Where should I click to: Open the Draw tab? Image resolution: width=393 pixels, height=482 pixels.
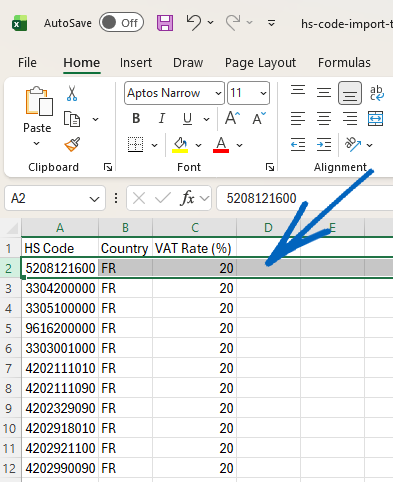(x=188, y=63)
